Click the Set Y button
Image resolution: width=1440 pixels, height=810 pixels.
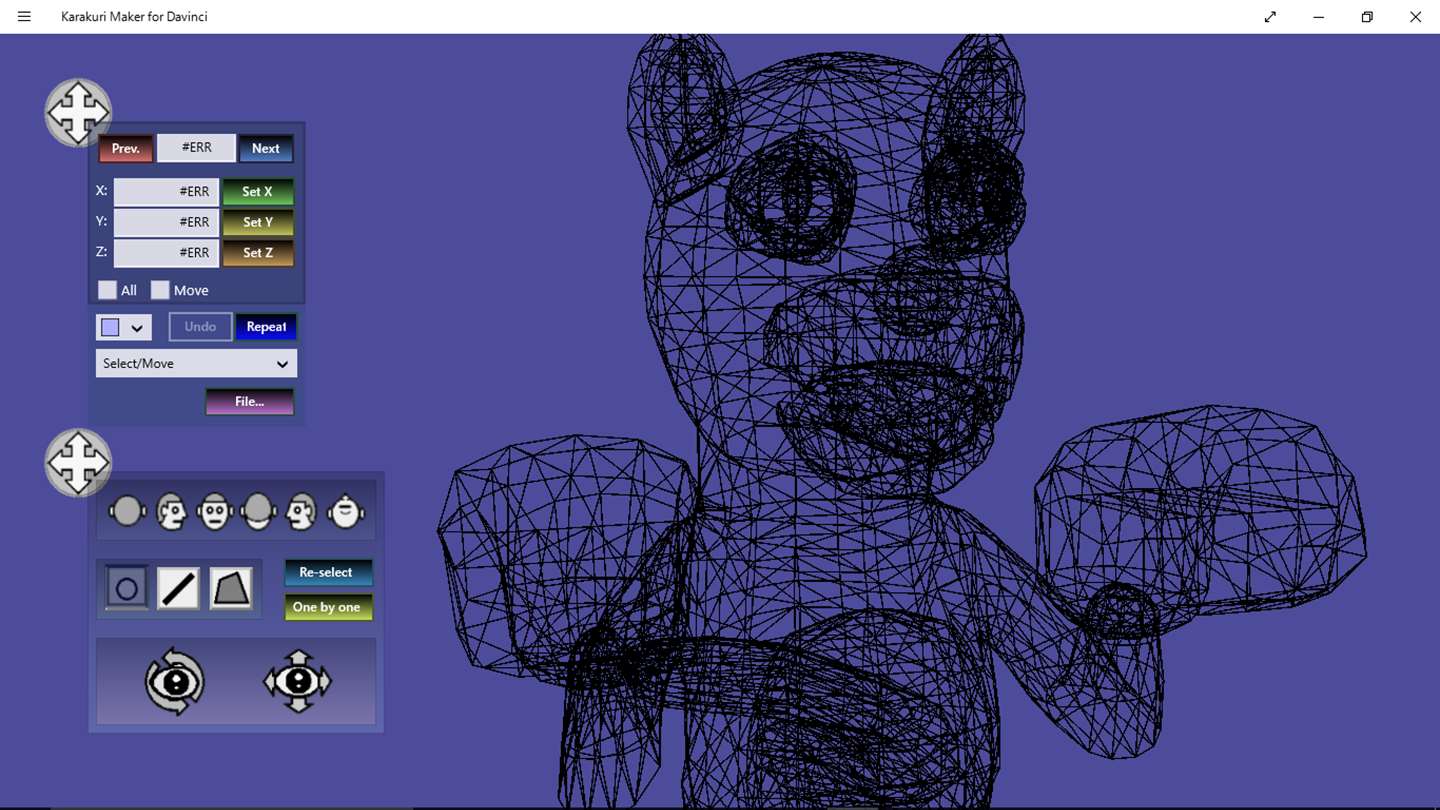click(x=258, y=222)
